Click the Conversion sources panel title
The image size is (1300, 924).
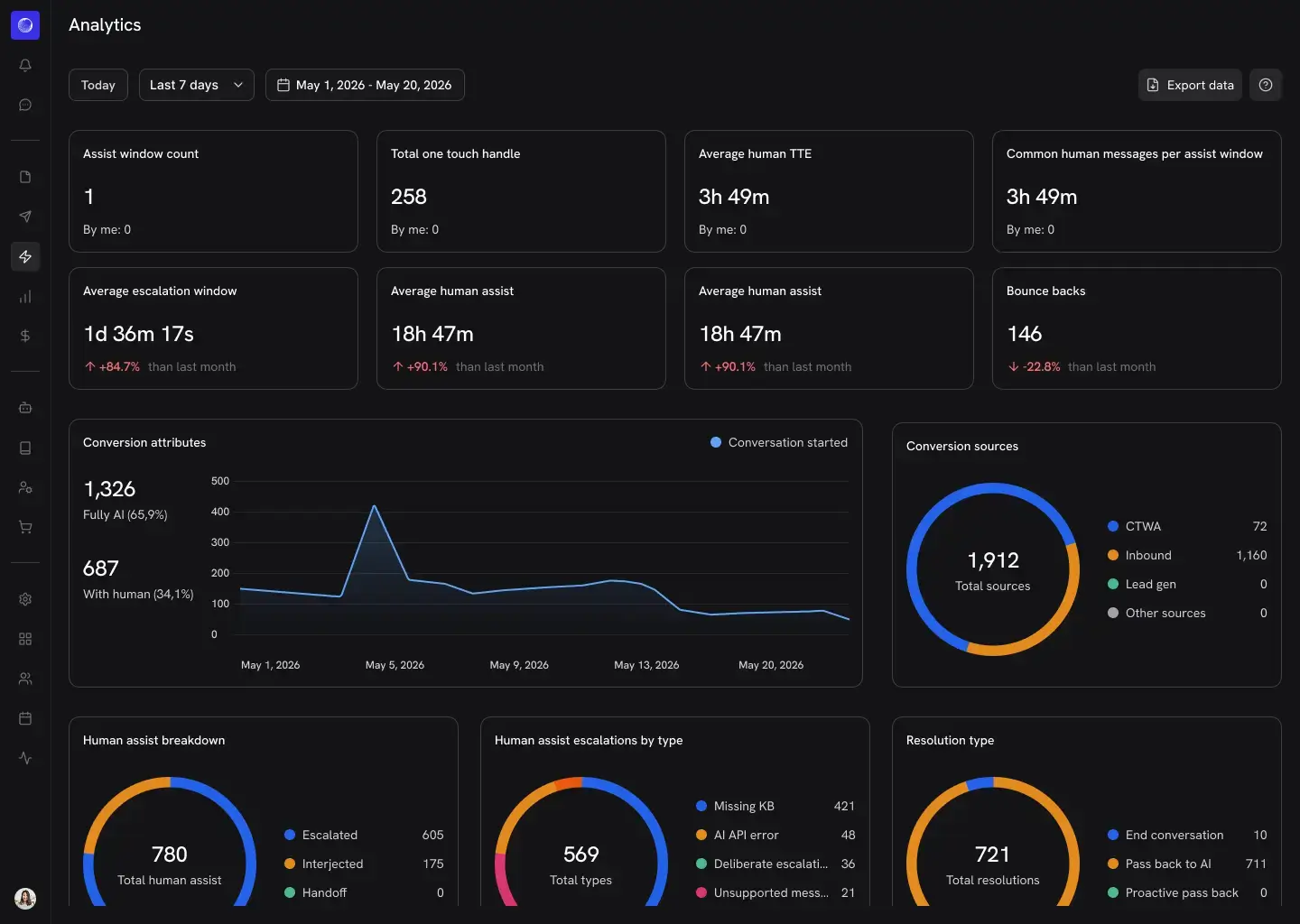click(962, 446)
